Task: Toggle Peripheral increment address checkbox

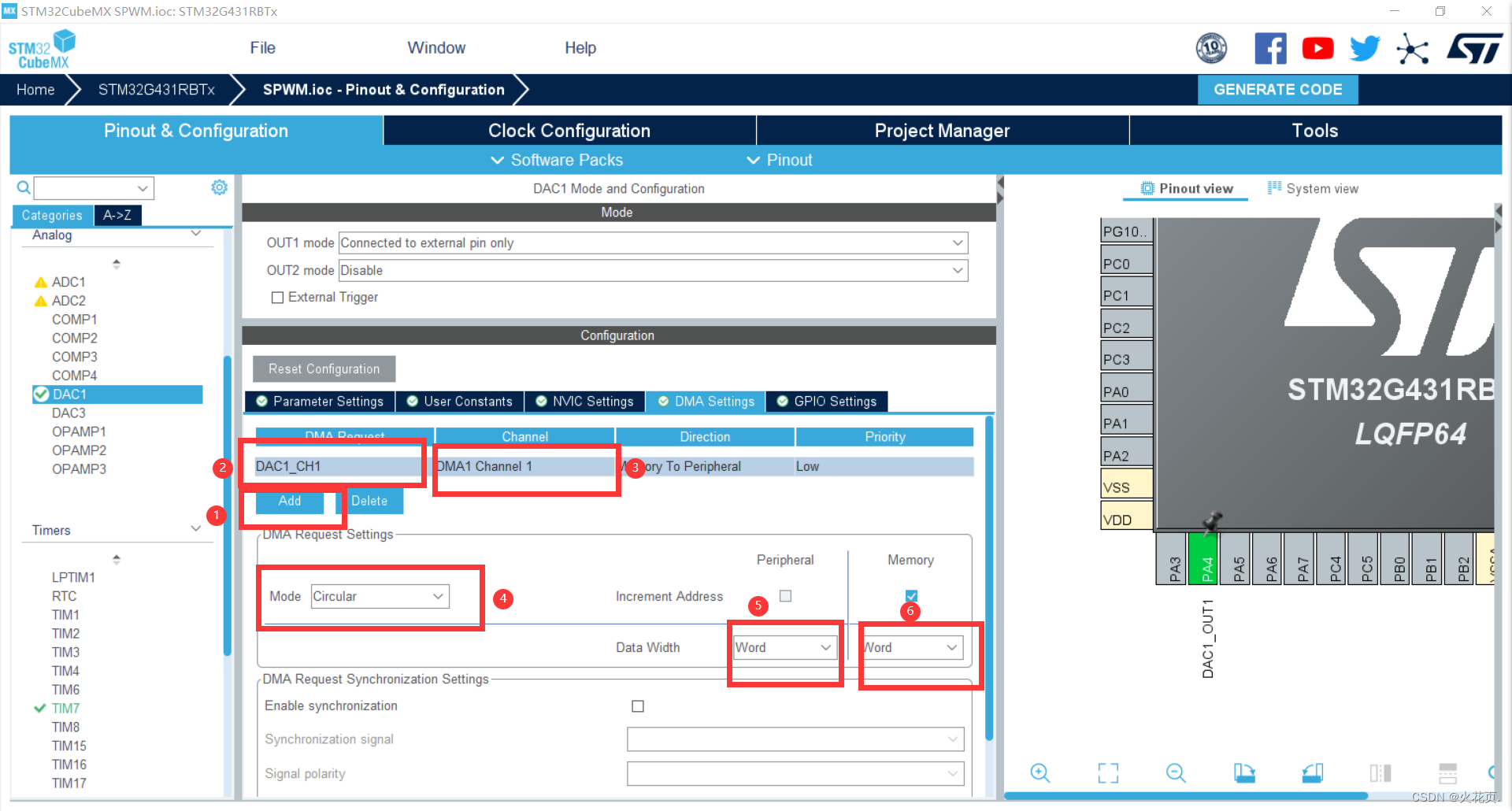Action: tap(785, 596)
